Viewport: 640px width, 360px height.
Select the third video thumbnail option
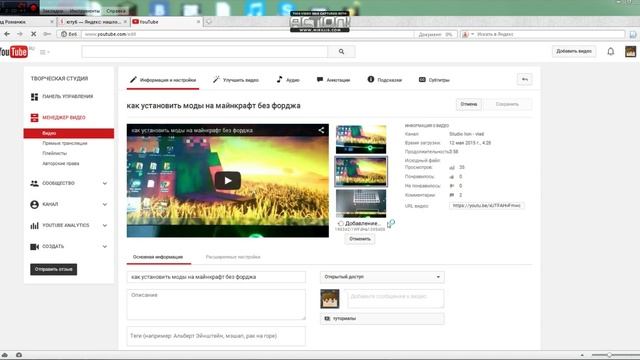(361, 204)
